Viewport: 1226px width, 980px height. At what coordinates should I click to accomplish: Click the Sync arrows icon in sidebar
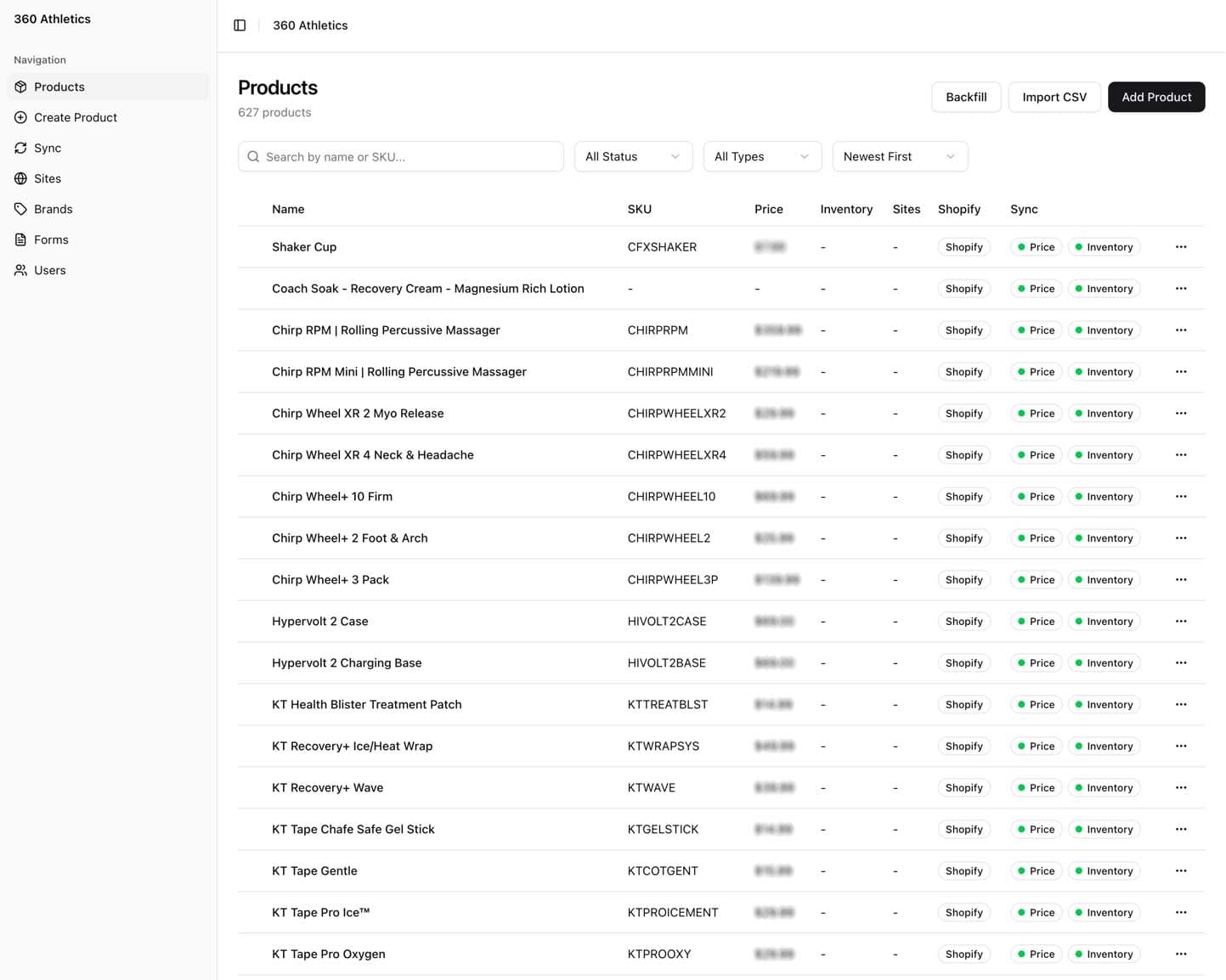point(20,148)
